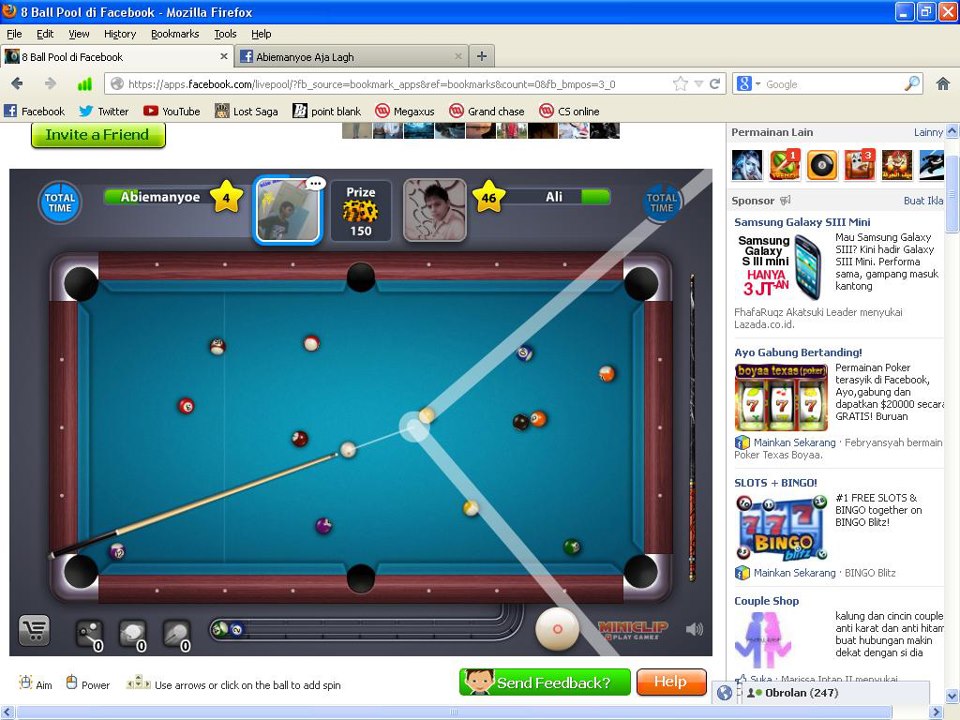960x720 pixels.
Task: Open the URL history dropdown arrow
Action: 699,84
